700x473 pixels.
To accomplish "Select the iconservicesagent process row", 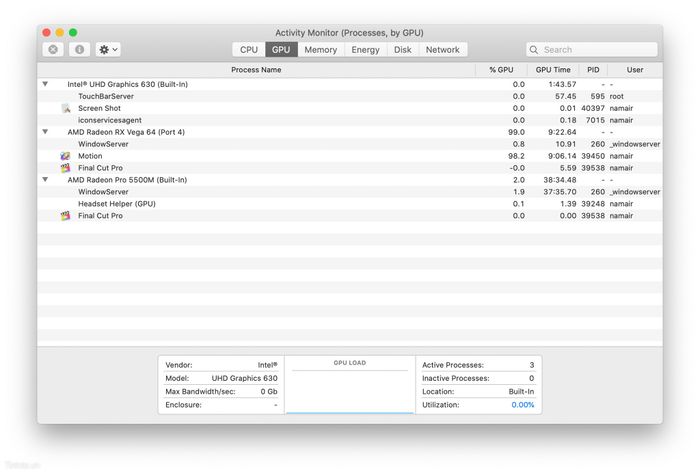I will 350,120.
